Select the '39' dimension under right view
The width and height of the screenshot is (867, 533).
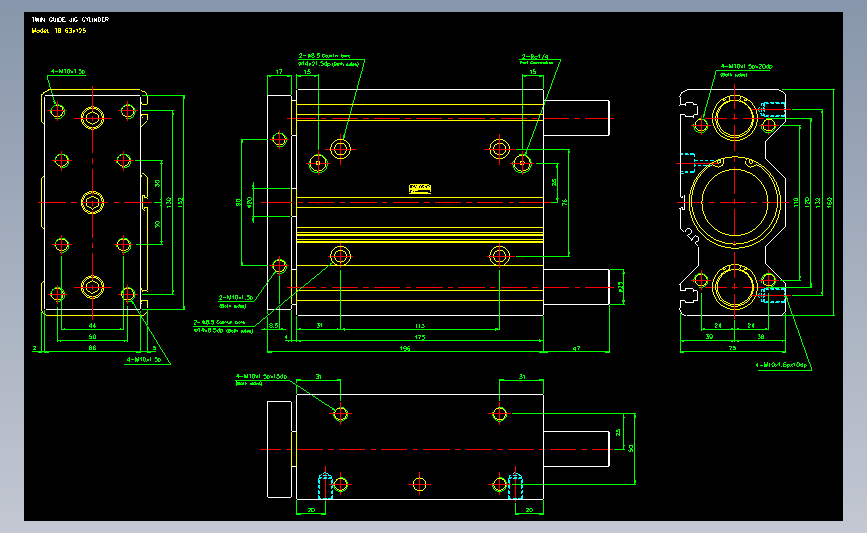(709, 337)
